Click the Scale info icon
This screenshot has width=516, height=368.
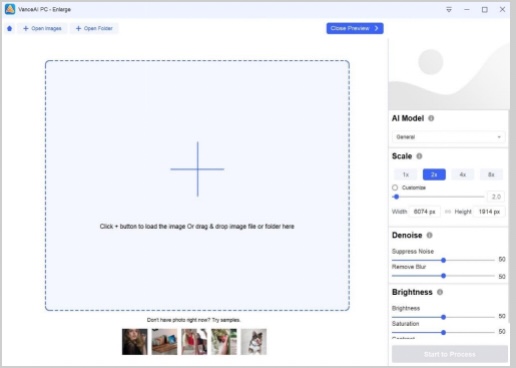click(419, 156)
